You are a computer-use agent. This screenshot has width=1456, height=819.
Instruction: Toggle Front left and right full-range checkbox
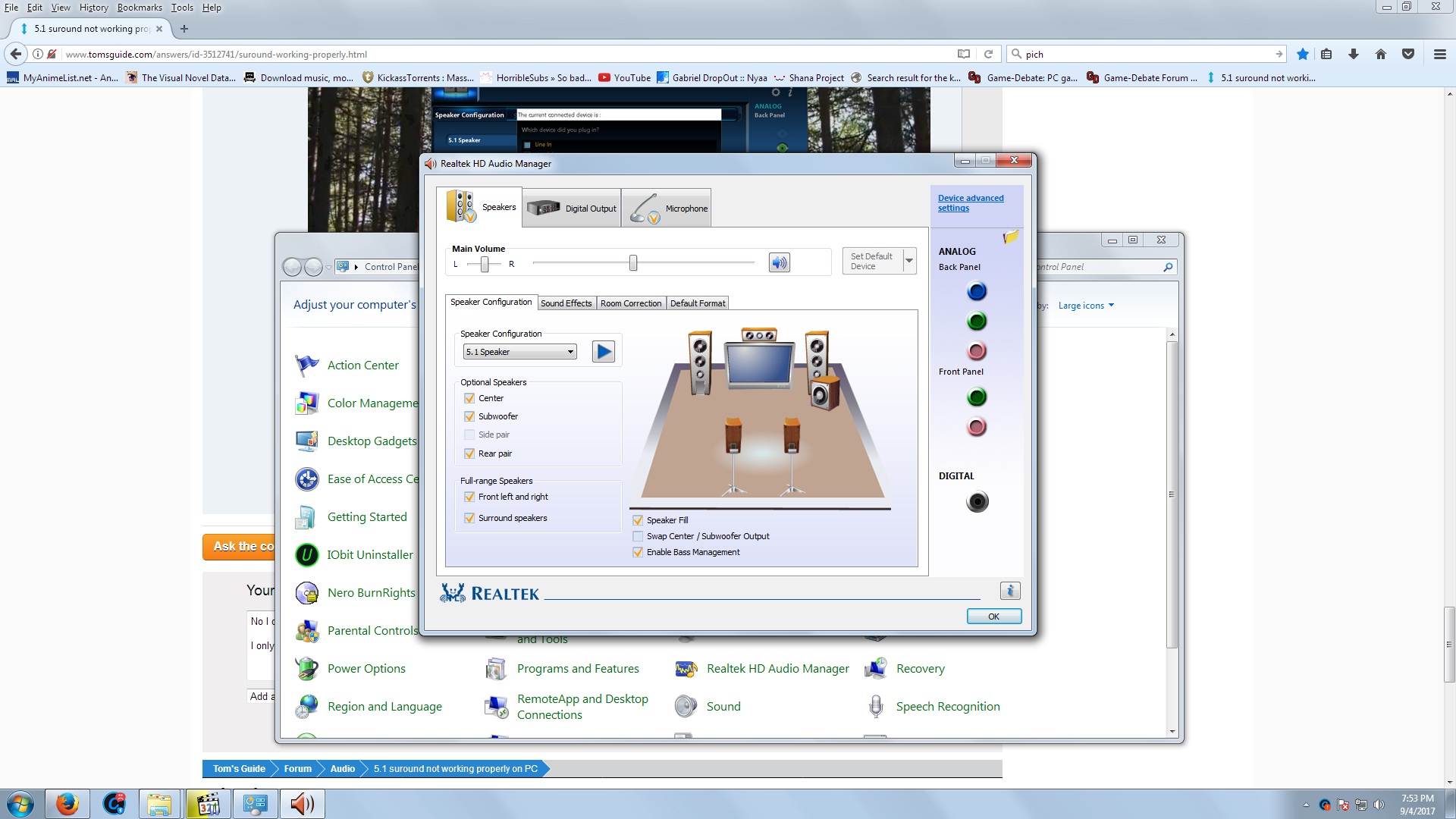click(469, 497)
